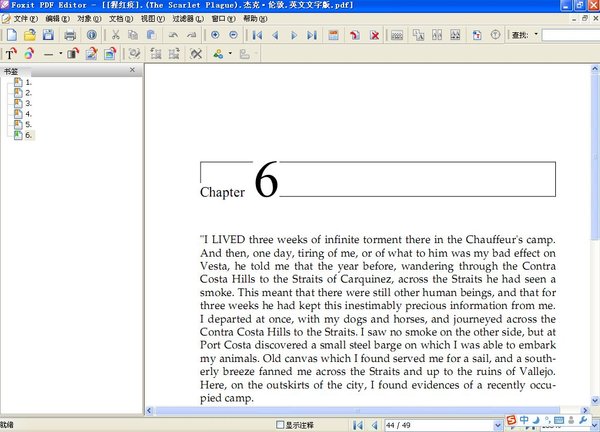The height and width of the screenshot is (432, 600).
Task: Open the 视图 menu
Action: click(x=153, y=18)
